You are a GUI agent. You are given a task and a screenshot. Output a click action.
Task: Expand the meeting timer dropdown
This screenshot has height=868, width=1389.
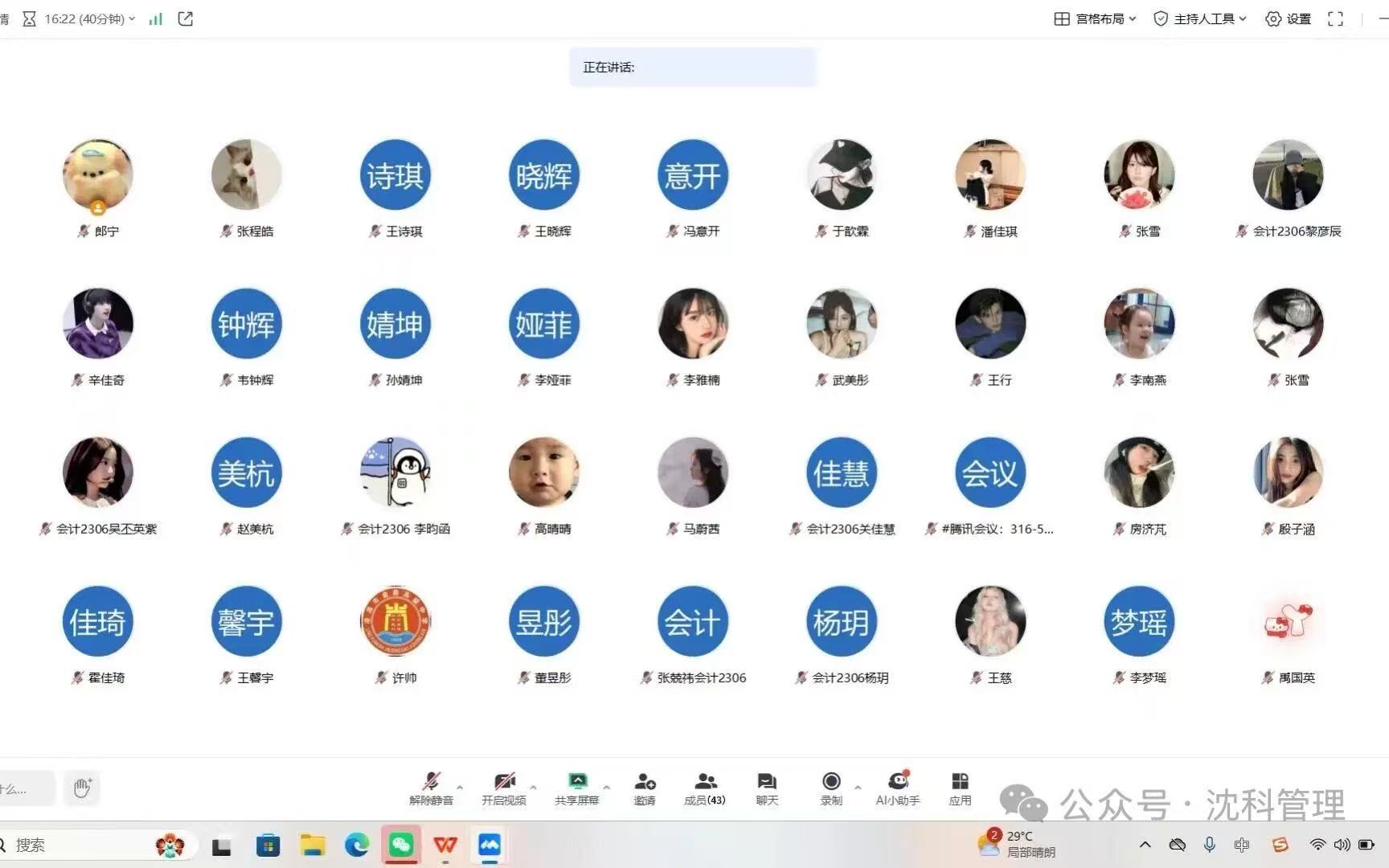132,18
